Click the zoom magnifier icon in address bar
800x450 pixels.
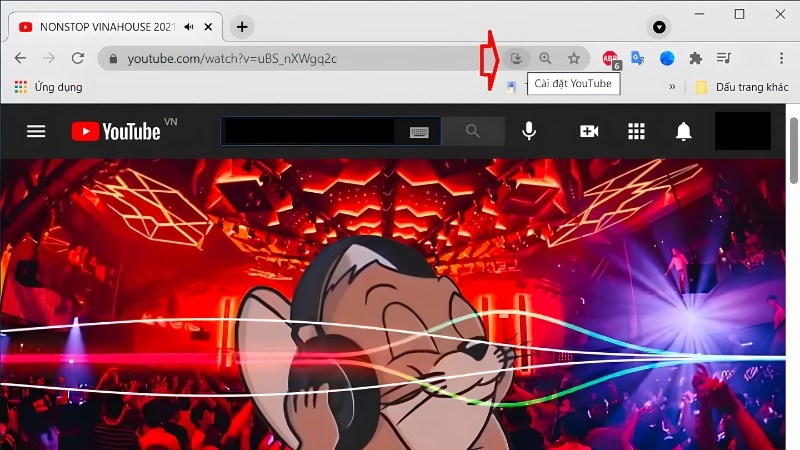545,58
